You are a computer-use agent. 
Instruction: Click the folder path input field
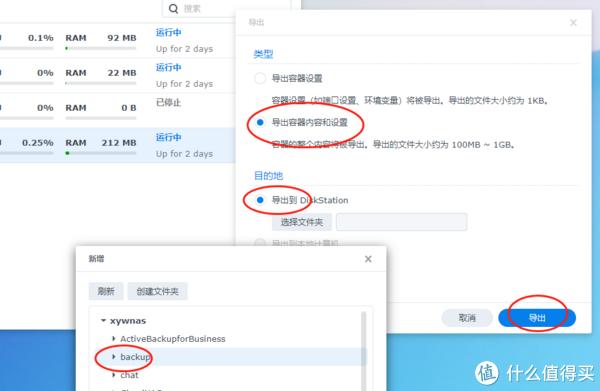click(401, 222)
